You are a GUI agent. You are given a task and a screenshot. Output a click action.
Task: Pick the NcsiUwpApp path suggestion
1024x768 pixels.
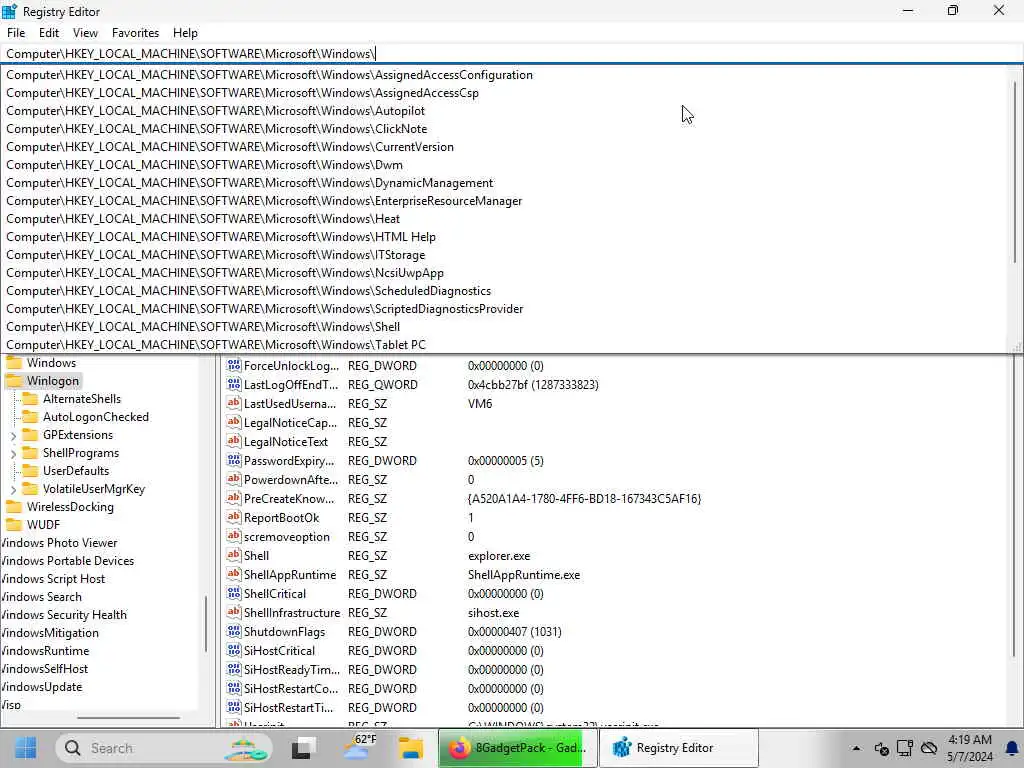tap(225, 273)
